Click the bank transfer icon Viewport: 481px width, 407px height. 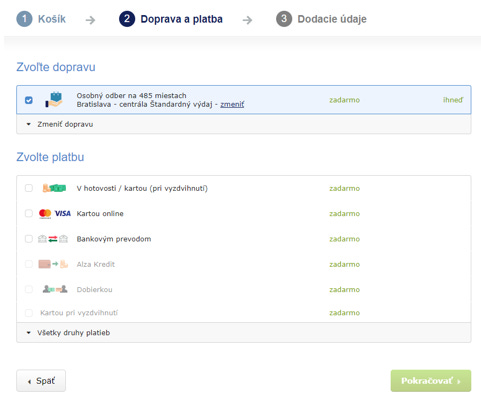coord(53,239)
